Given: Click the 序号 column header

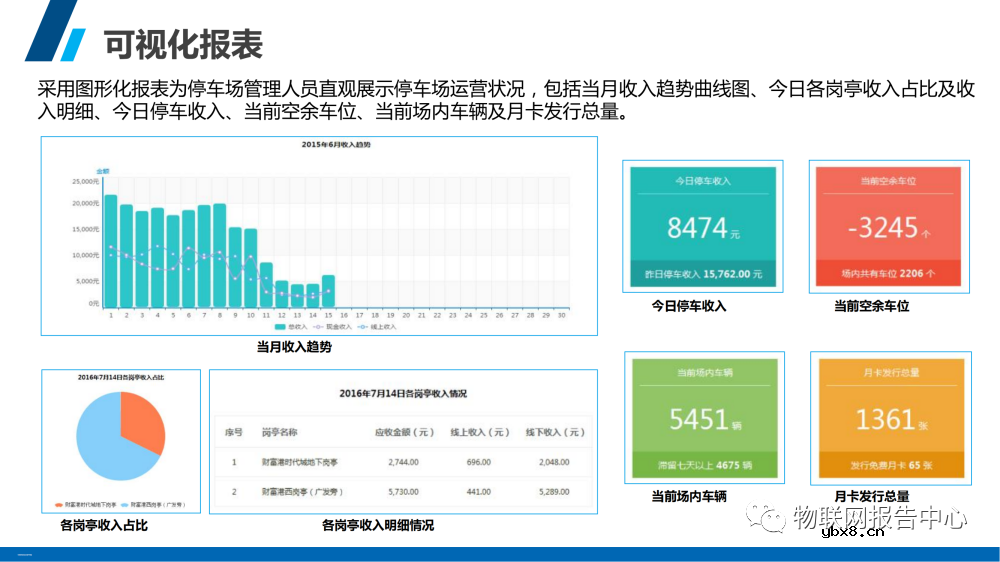Looking at the screenshot, I should click(x=233, y=432).
